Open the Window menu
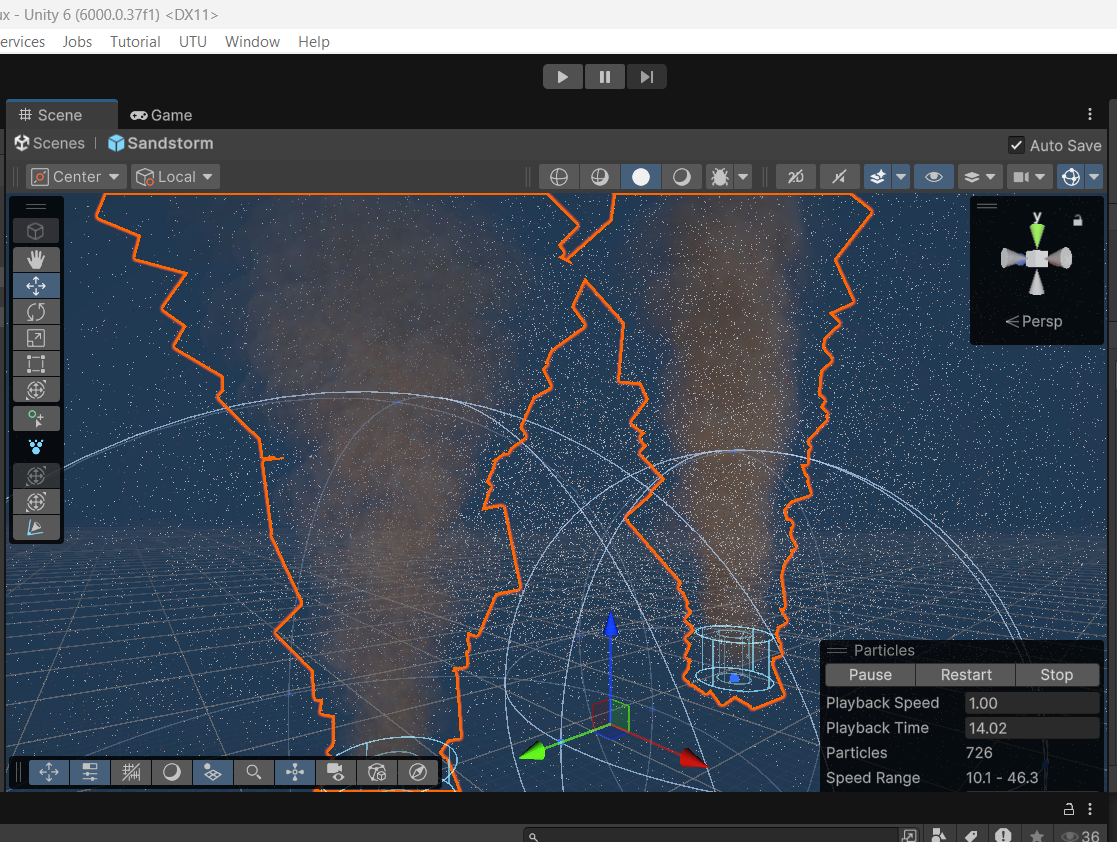 [x=252, y=41]
